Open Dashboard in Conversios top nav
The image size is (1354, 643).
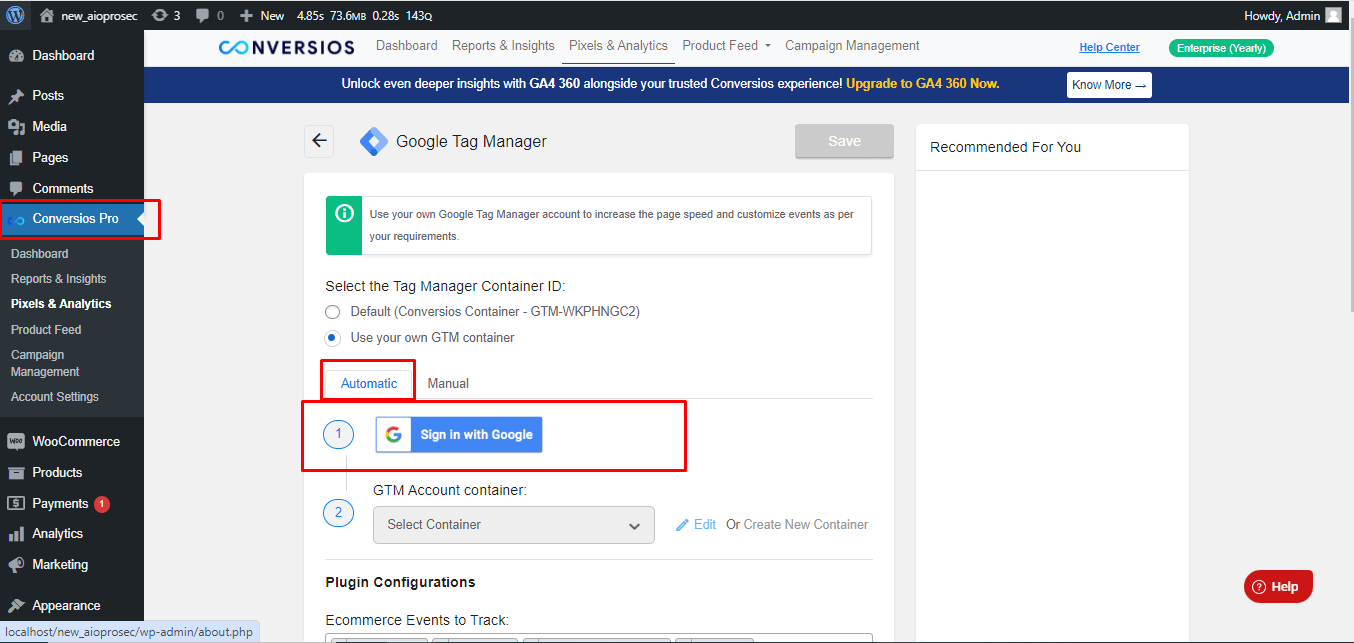[407, 46]
